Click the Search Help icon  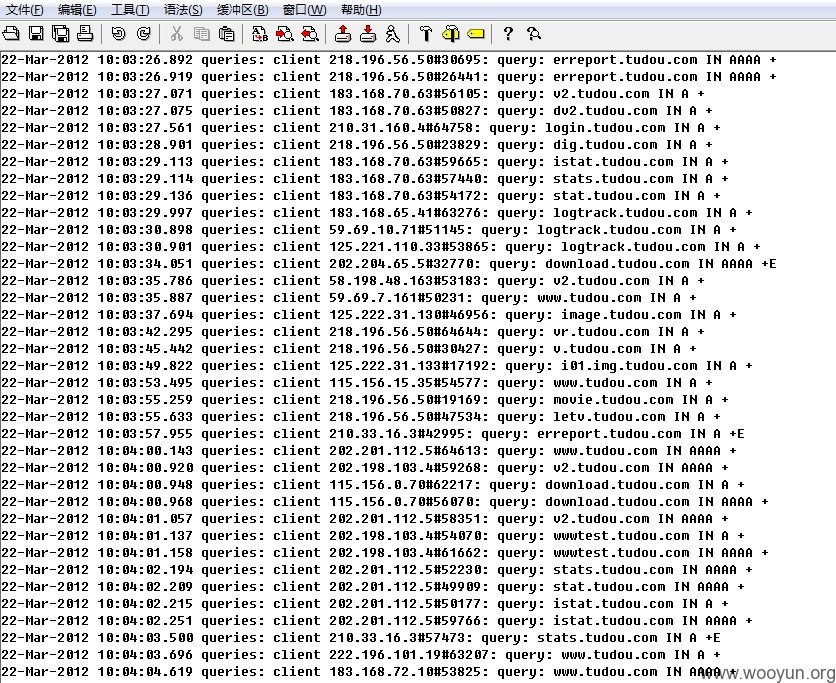(x=534, y=34)
